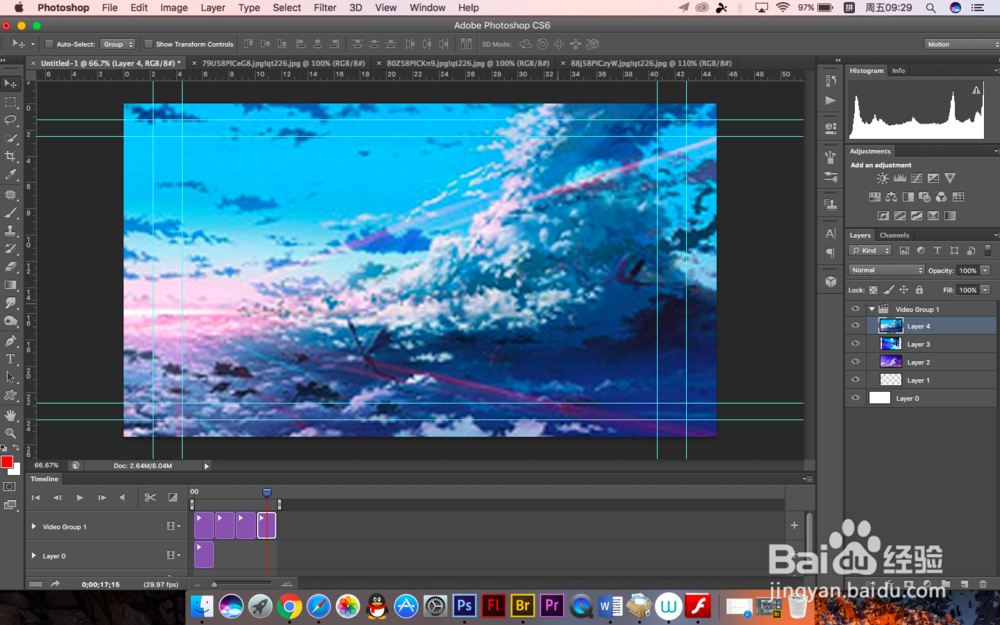
Task: Open Photoshop from the Dock
Action: pyautogui.click(x=464, y=605)
